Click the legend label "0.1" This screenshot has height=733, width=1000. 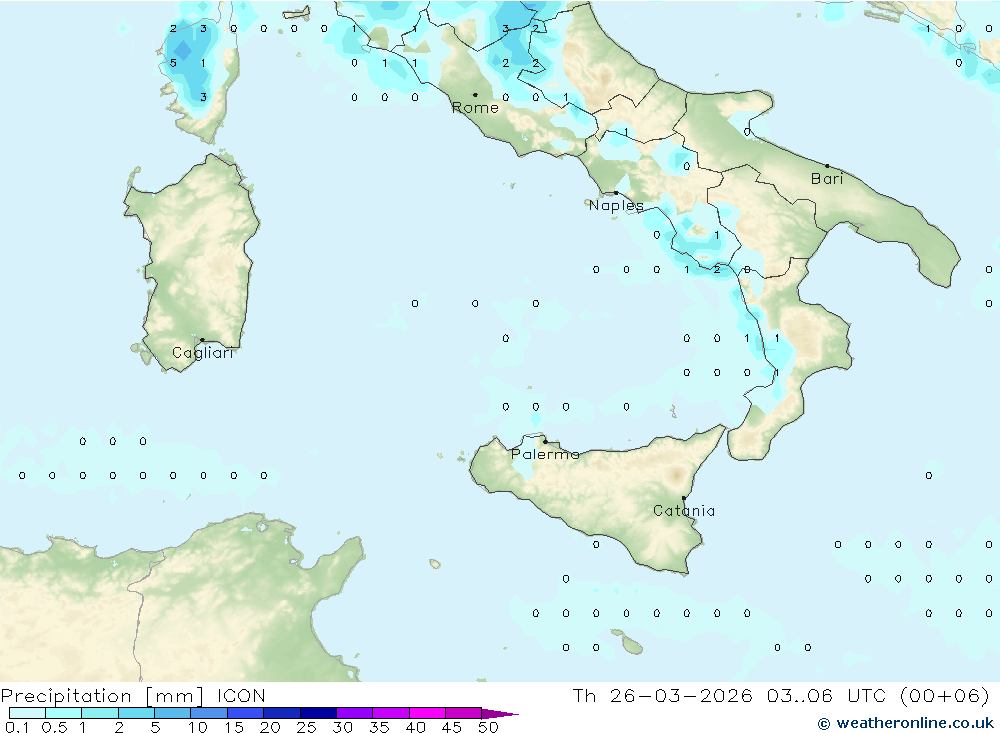(x=17, y=727)
